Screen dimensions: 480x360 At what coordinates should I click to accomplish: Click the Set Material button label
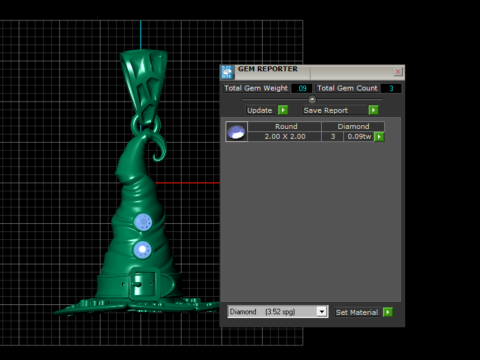click(357, 312)
